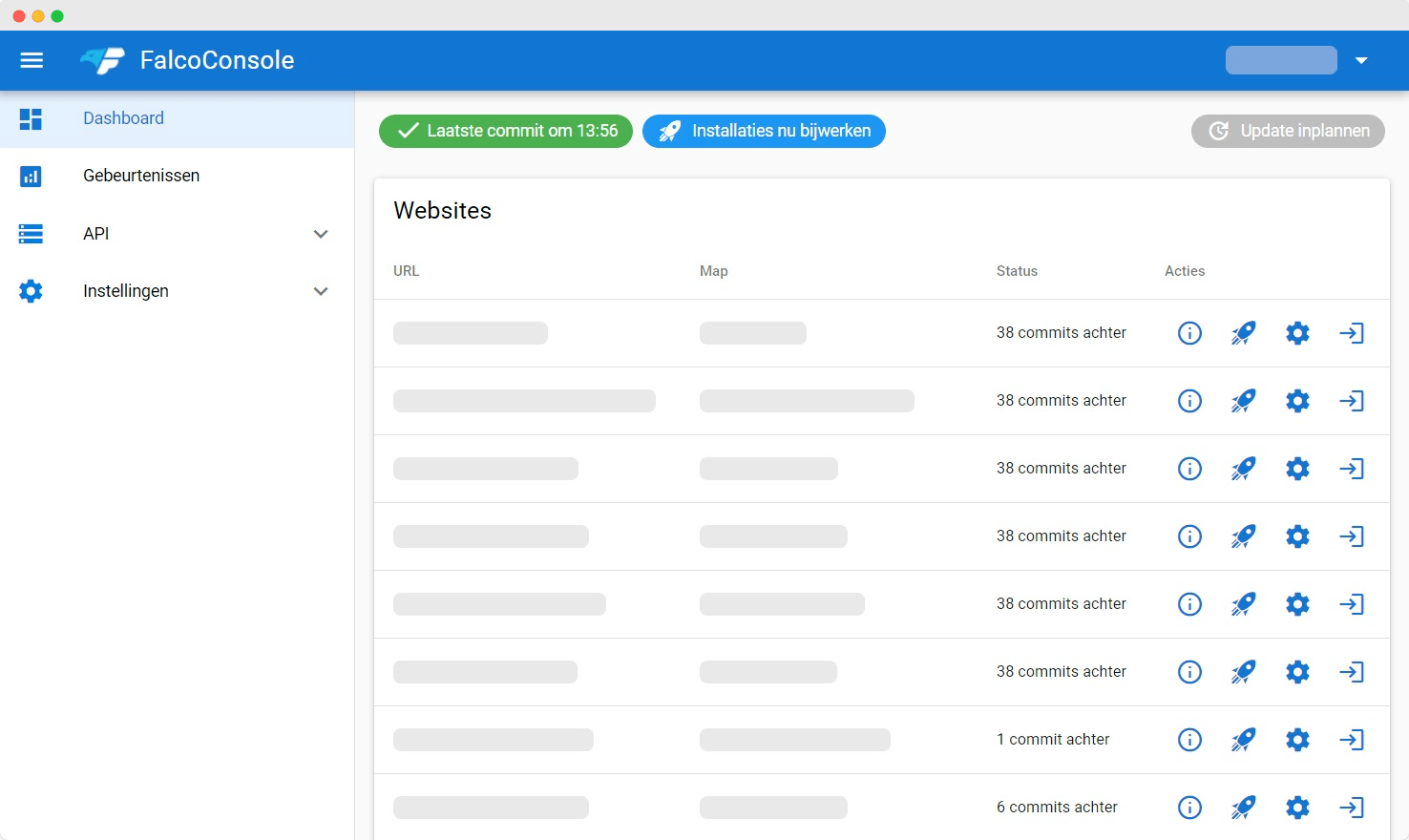The image size is (1409, 840).
Task: Open gear settings in the second website row
Action: coord(1297,401)
